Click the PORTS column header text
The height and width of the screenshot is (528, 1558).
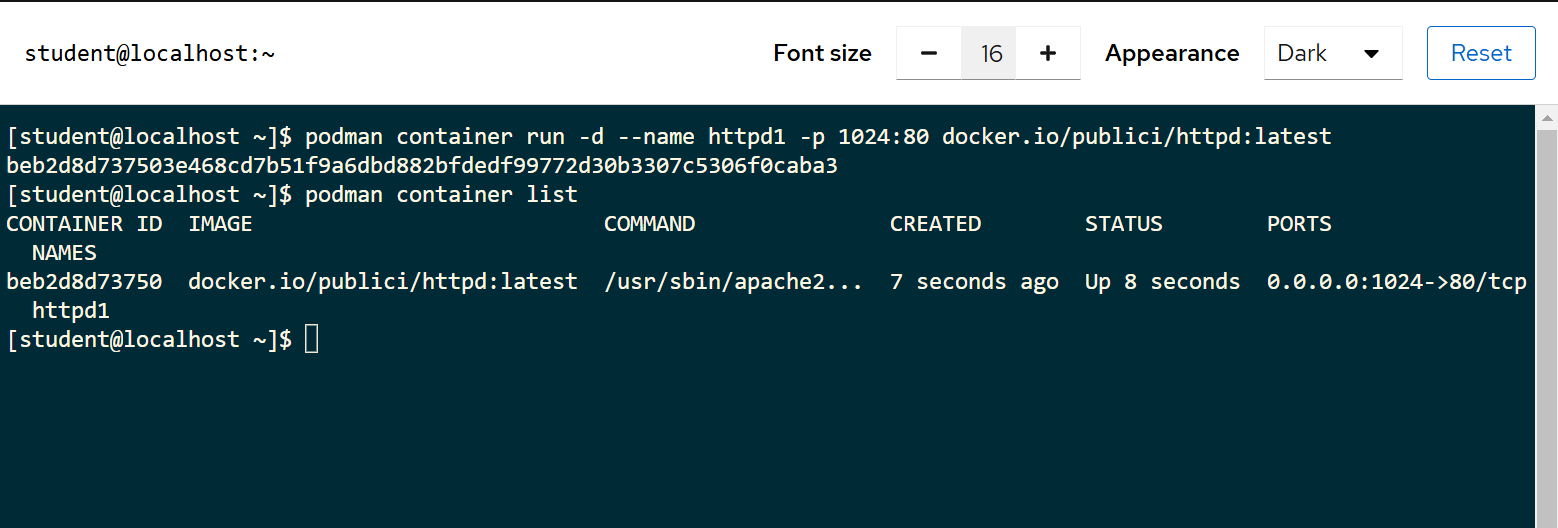1299,224
